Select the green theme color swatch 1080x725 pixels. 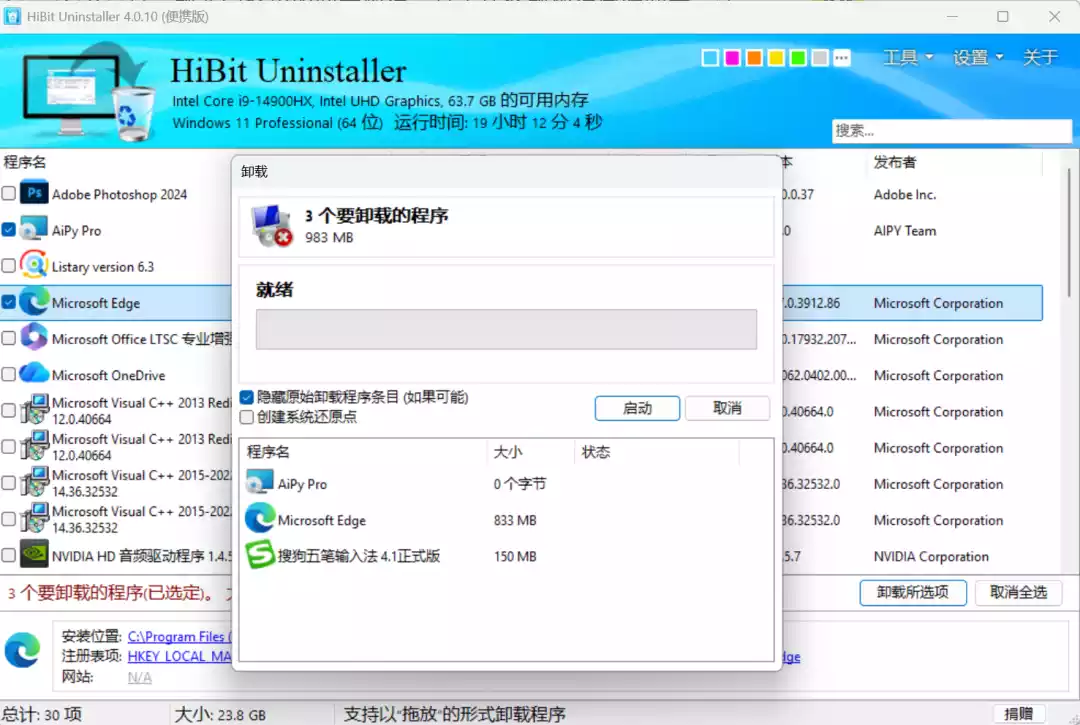coord(798,58)
